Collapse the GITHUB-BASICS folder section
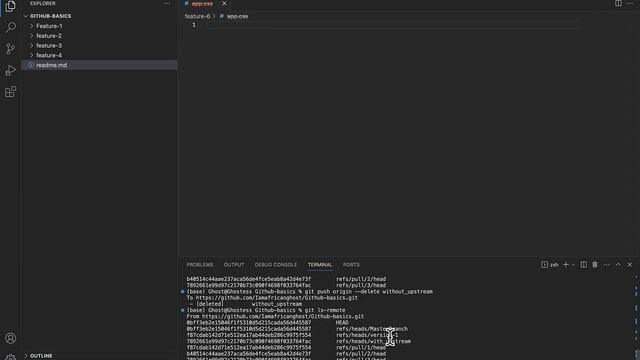This screenshot has width=640, height=360. coord(50,16)
